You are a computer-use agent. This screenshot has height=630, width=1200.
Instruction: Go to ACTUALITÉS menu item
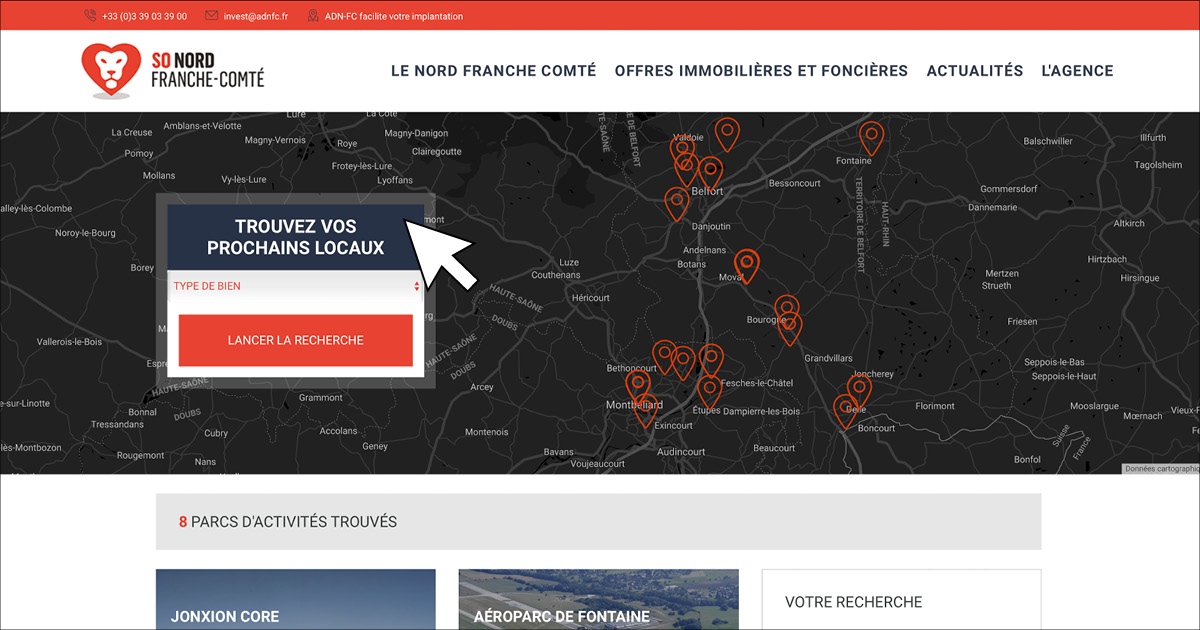975,71
